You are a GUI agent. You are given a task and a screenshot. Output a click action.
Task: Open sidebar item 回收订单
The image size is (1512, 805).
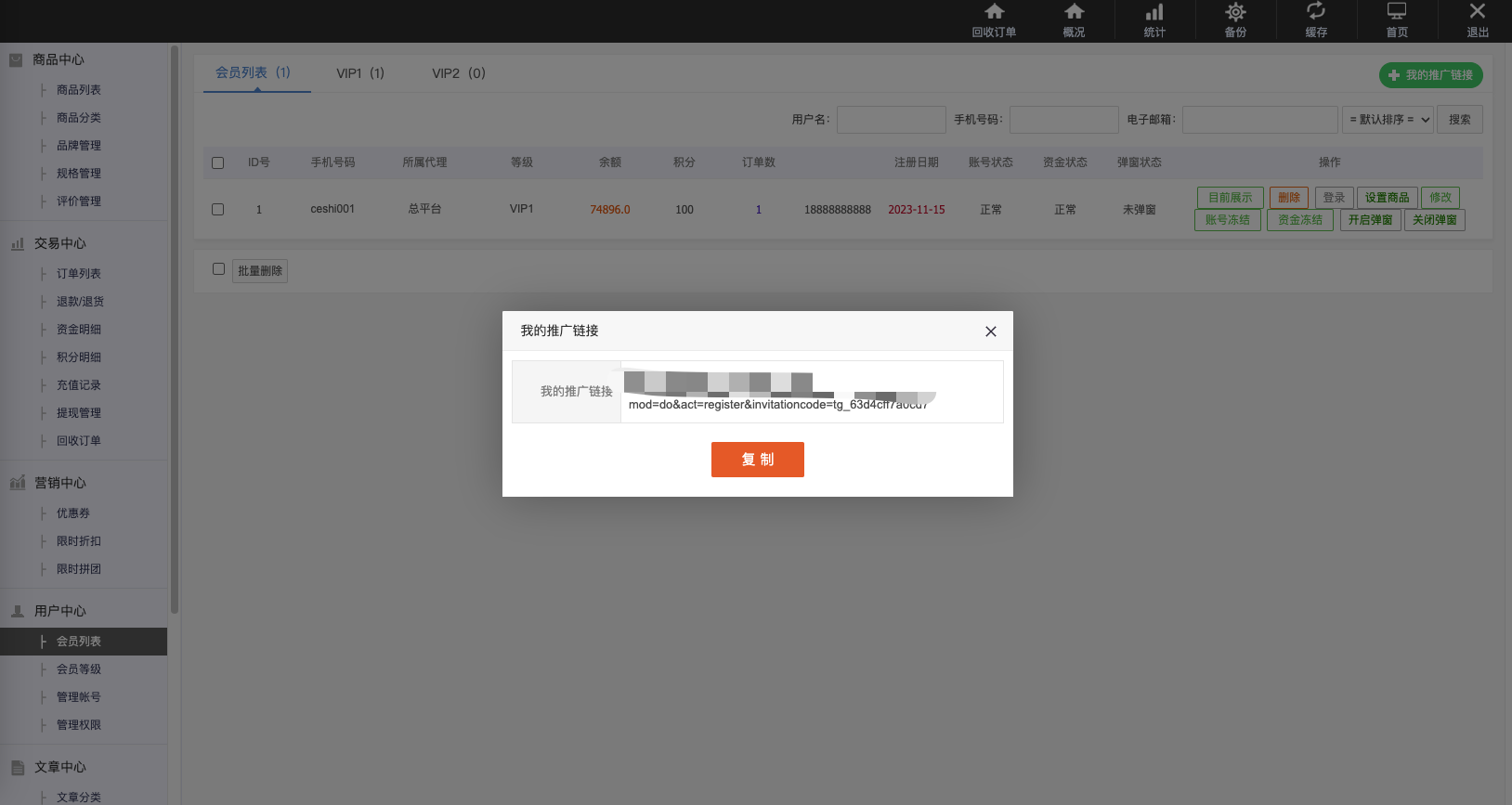[x=79, y=441]
